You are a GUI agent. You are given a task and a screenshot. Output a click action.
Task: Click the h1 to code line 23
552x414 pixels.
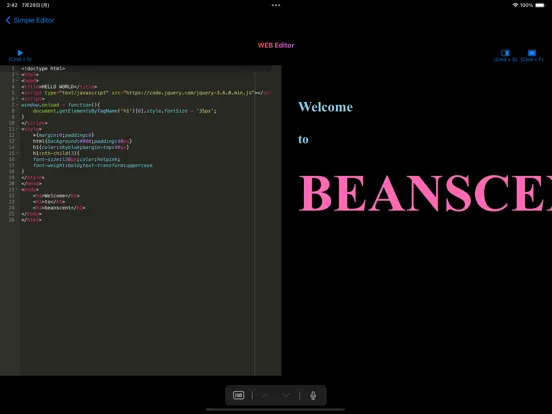[49, 202]
